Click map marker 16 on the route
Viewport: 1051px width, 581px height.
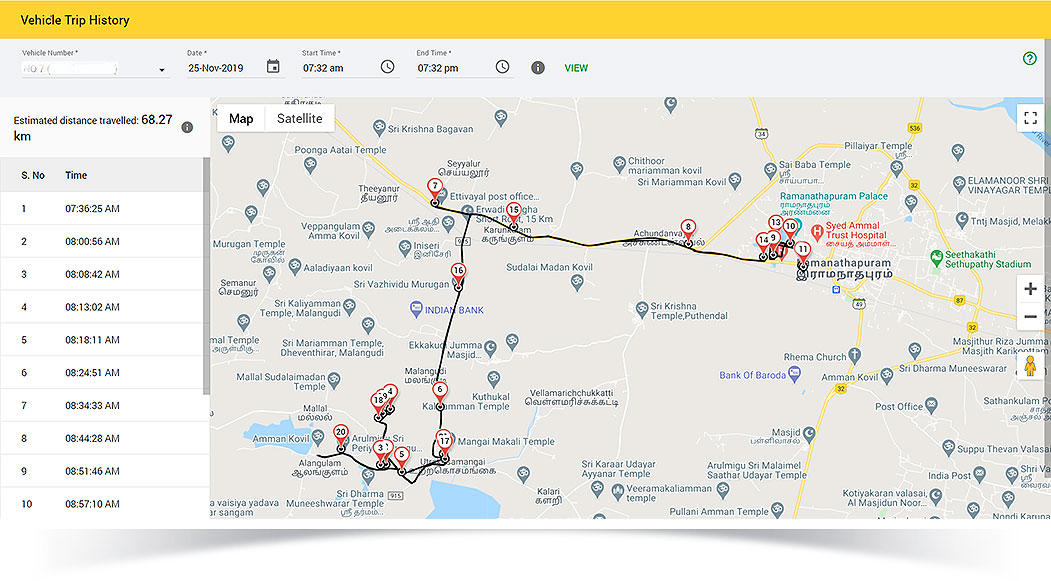(x=458, y=273)
